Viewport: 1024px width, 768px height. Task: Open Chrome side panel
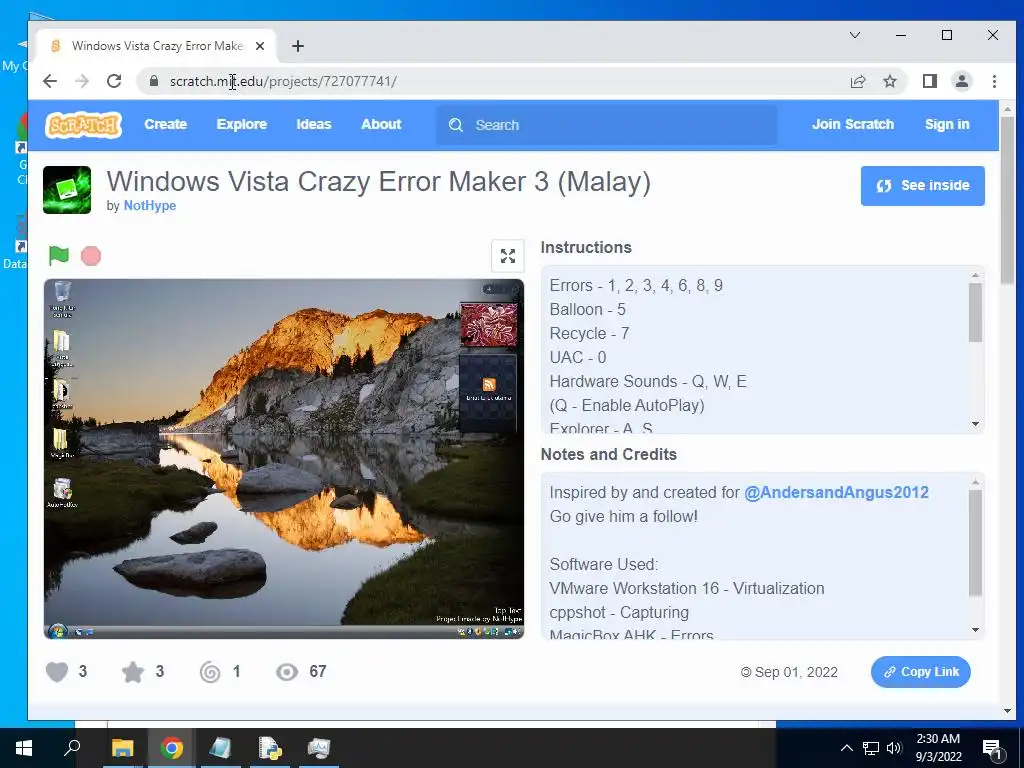click(x=930, y=81)
